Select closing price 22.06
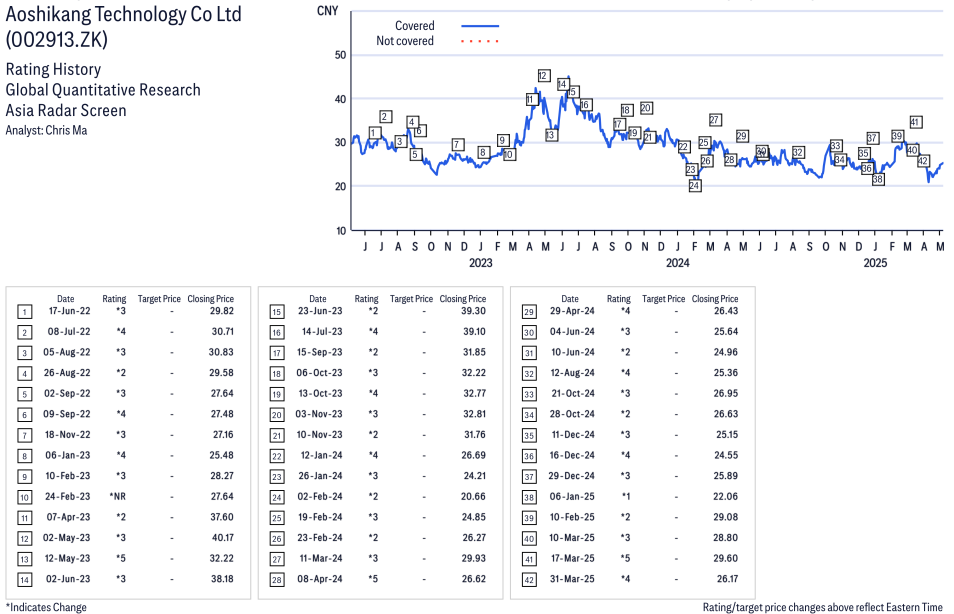This screenshot has height=614, width=954. coord(726,497)
